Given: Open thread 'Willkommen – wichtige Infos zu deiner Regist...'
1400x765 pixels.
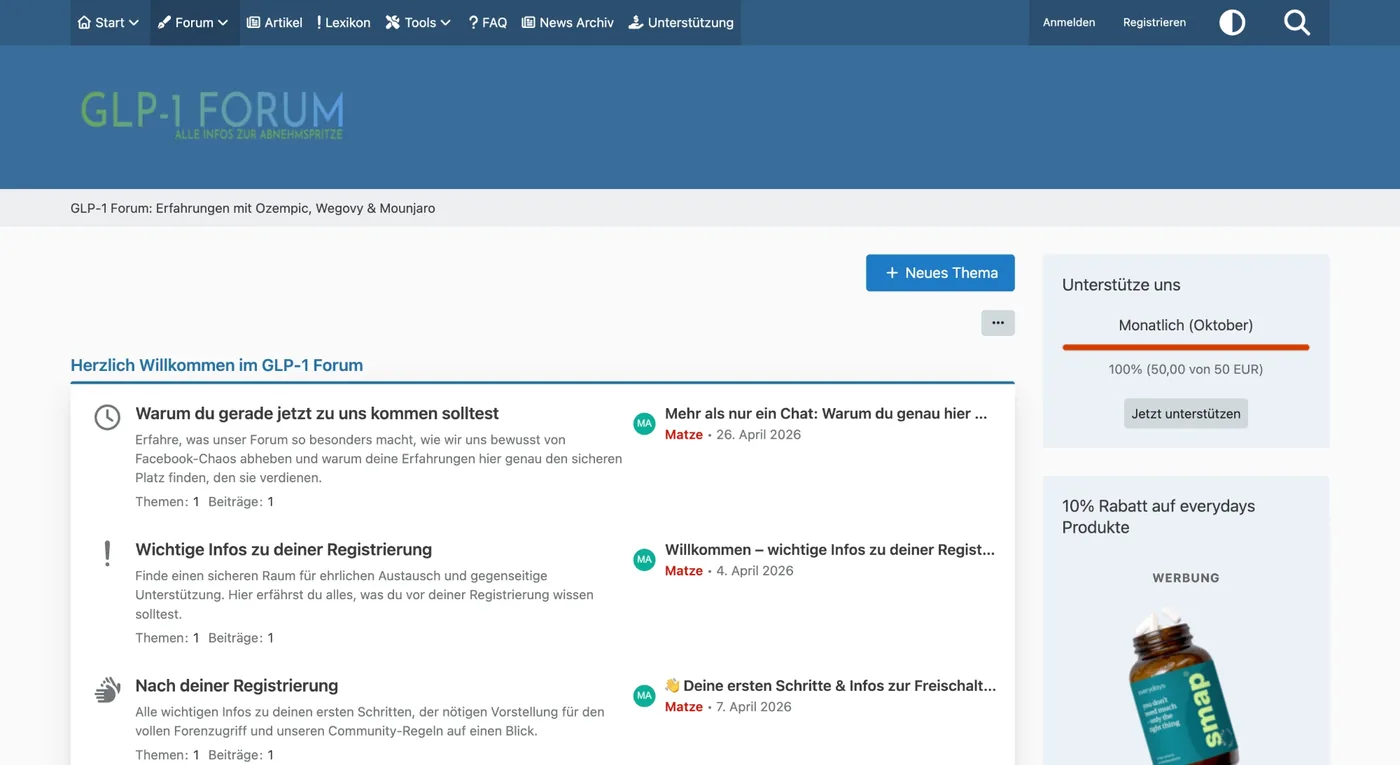Looking at the screenshot, I should (x=830, y=549).
